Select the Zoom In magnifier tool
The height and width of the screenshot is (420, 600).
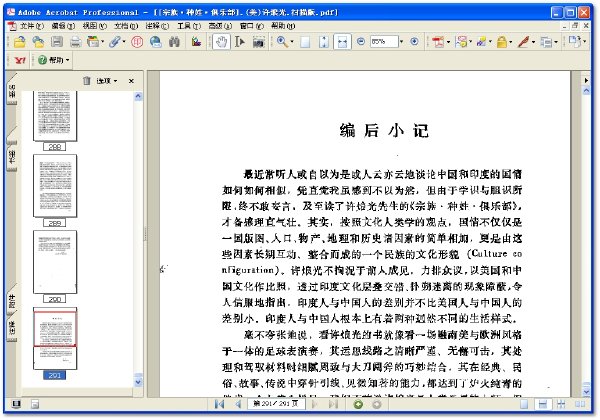pyautogui.click(x=282, y=42)
